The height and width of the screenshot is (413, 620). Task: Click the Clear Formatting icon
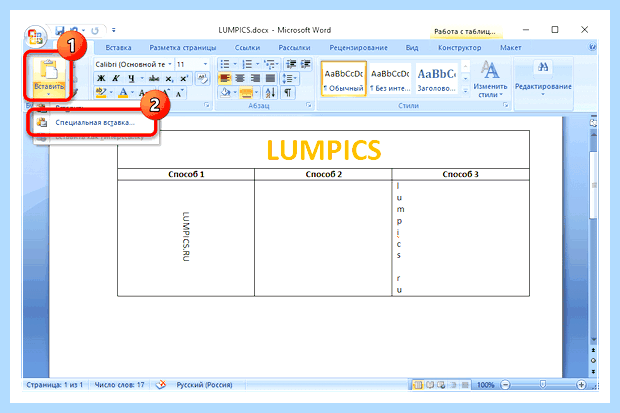tap(202, 78)
